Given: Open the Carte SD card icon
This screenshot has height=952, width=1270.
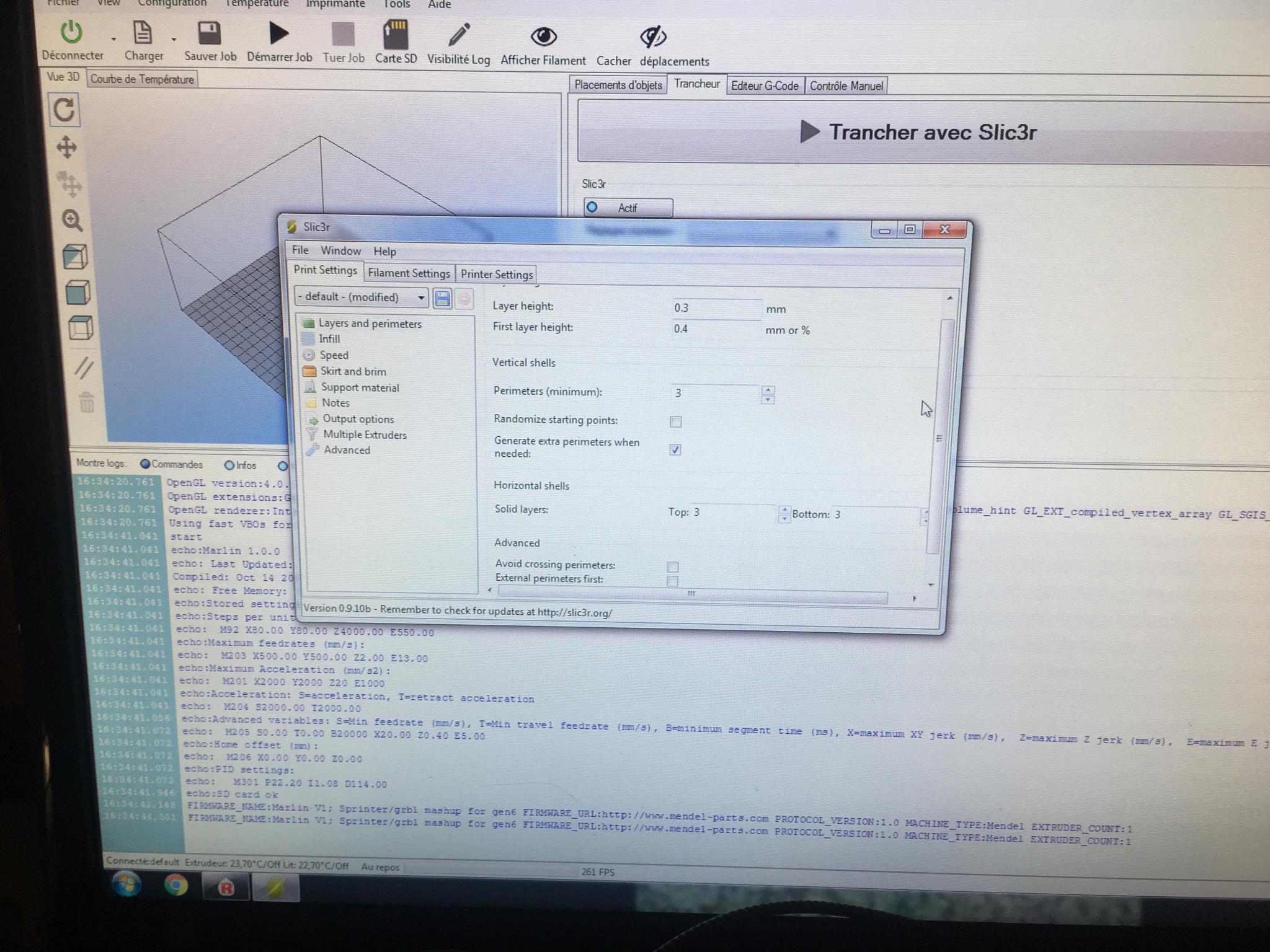Looking at the screenshot, I should pos(396,35).
